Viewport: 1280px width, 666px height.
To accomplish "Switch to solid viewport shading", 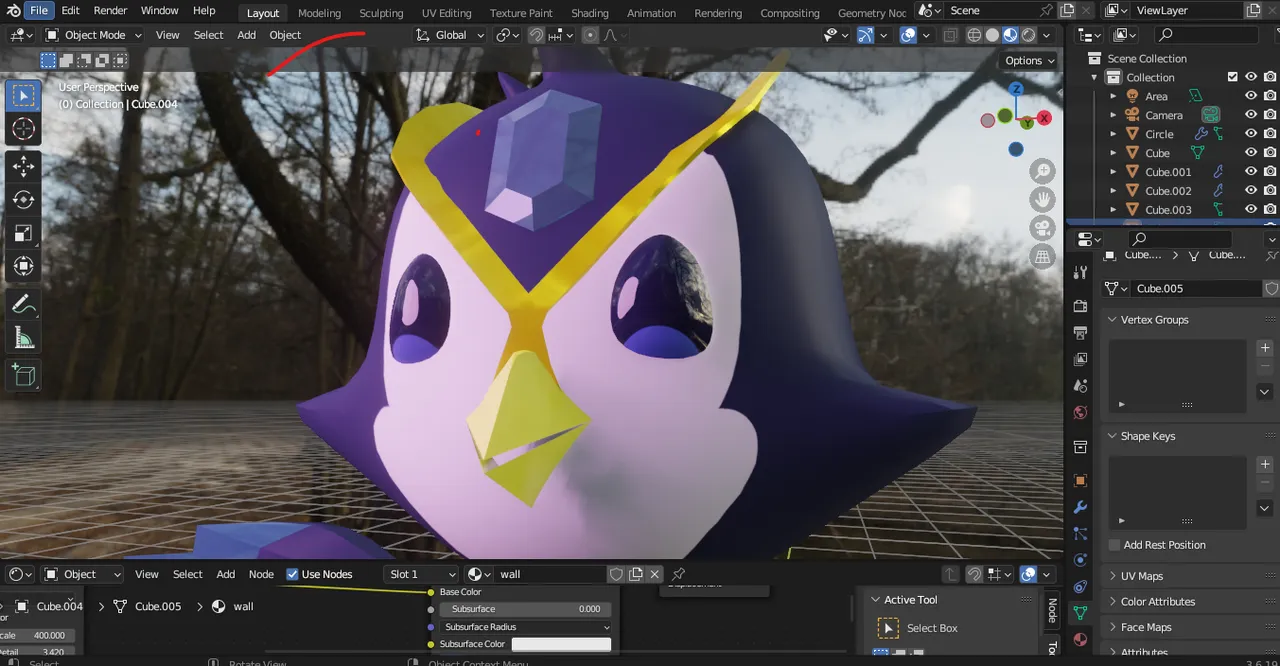I will click(x=992, y=35).
